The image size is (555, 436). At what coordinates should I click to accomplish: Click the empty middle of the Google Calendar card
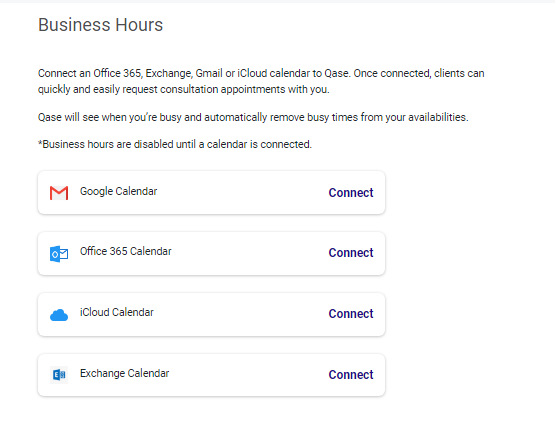click(x=242, y=193)
